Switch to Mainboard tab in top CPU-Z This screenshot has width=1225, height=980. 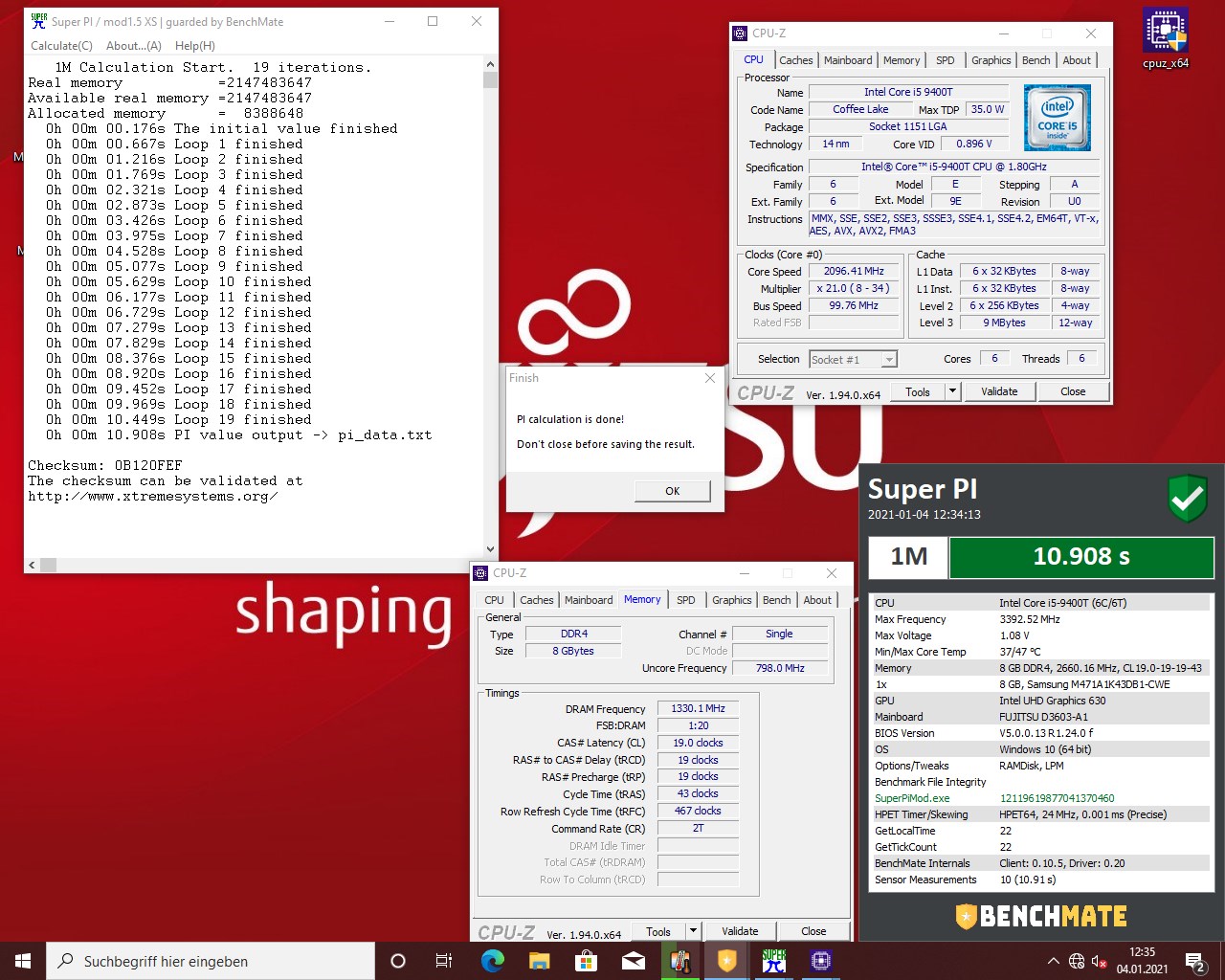click(x=848, y=60)
